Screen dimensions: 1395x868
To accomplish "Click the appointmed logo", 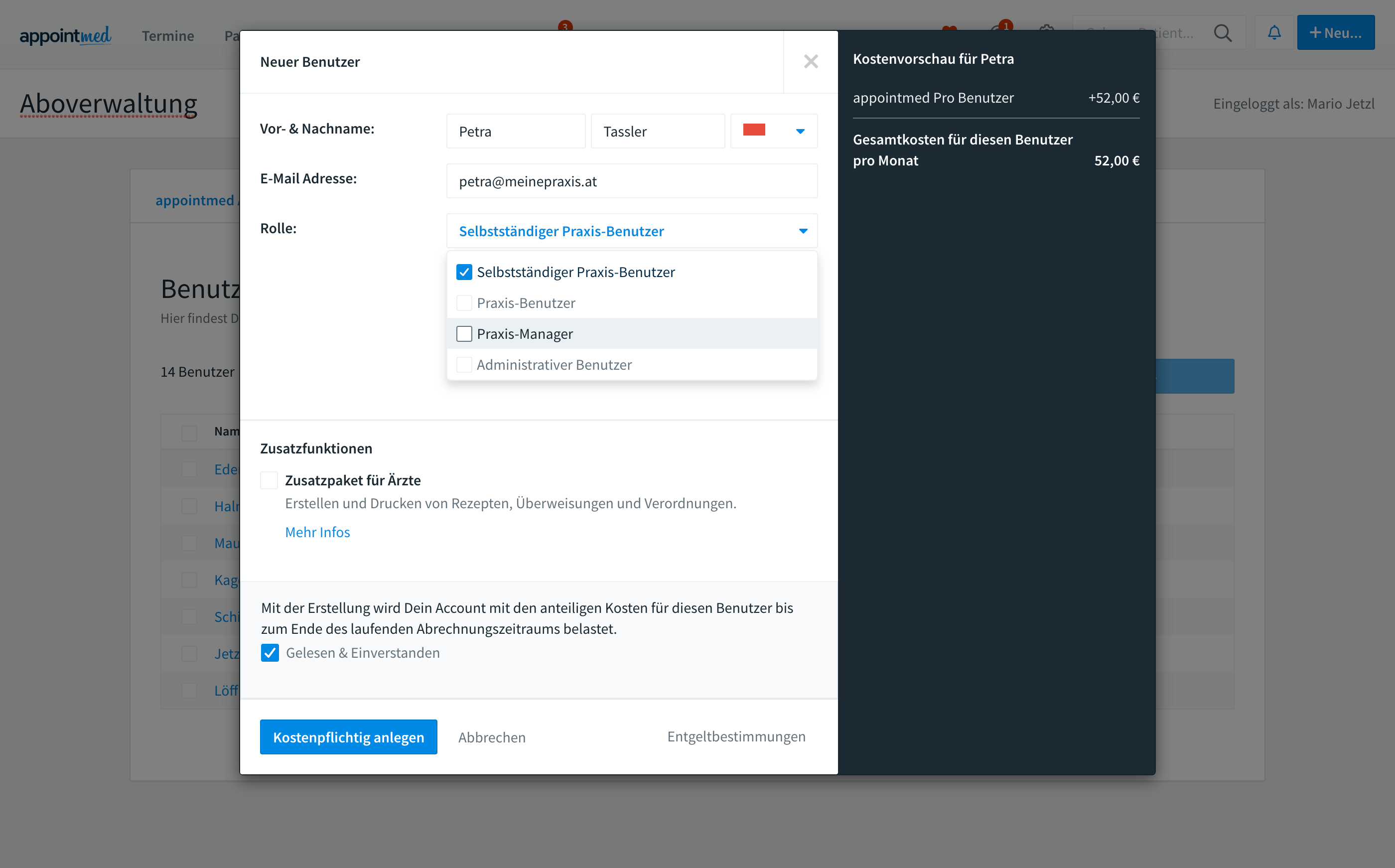I will coord(65,35).
